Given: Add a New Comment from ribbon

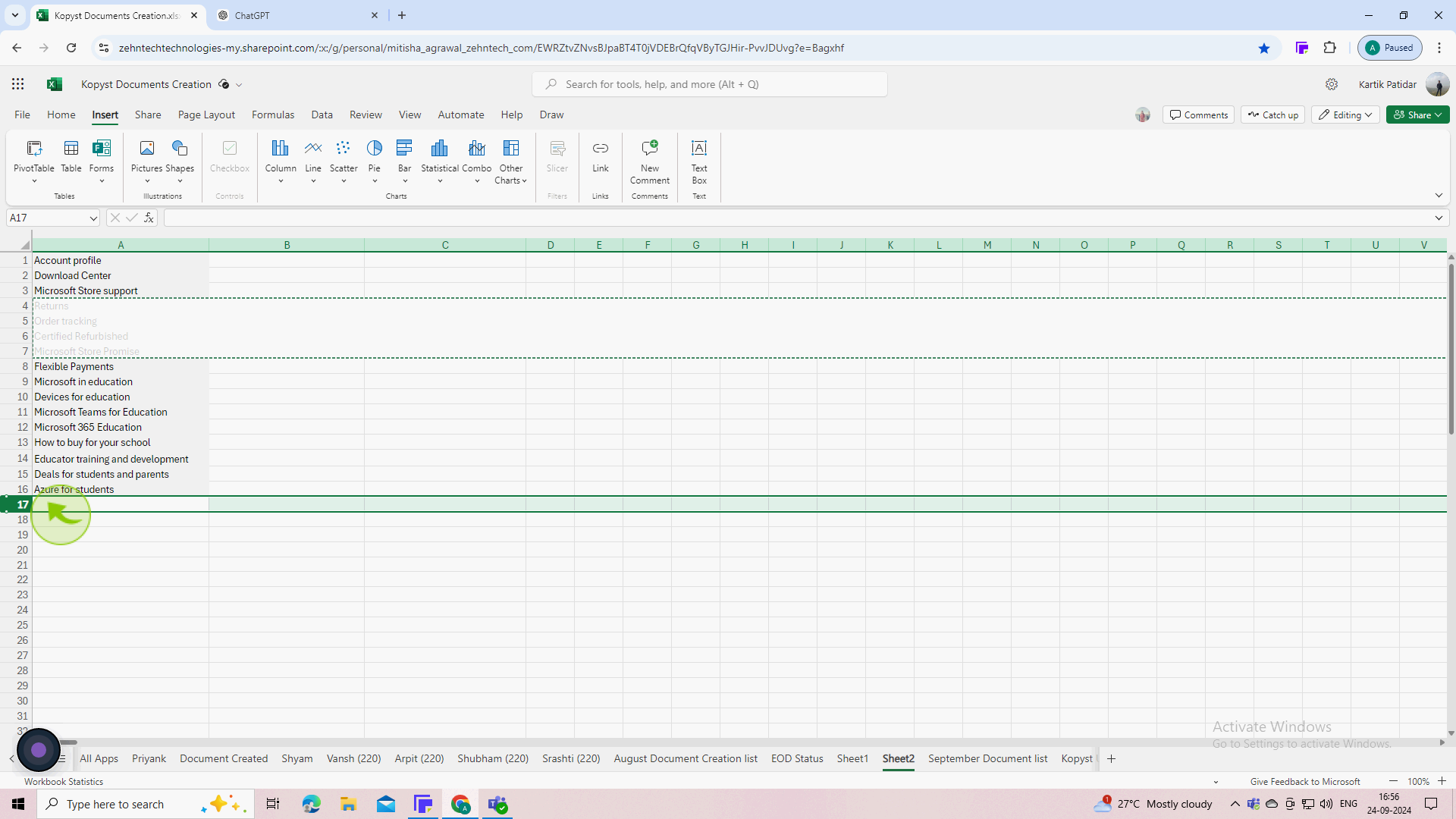Looking at the screenshot, I should pyautogui.click(x=650, y=161).
